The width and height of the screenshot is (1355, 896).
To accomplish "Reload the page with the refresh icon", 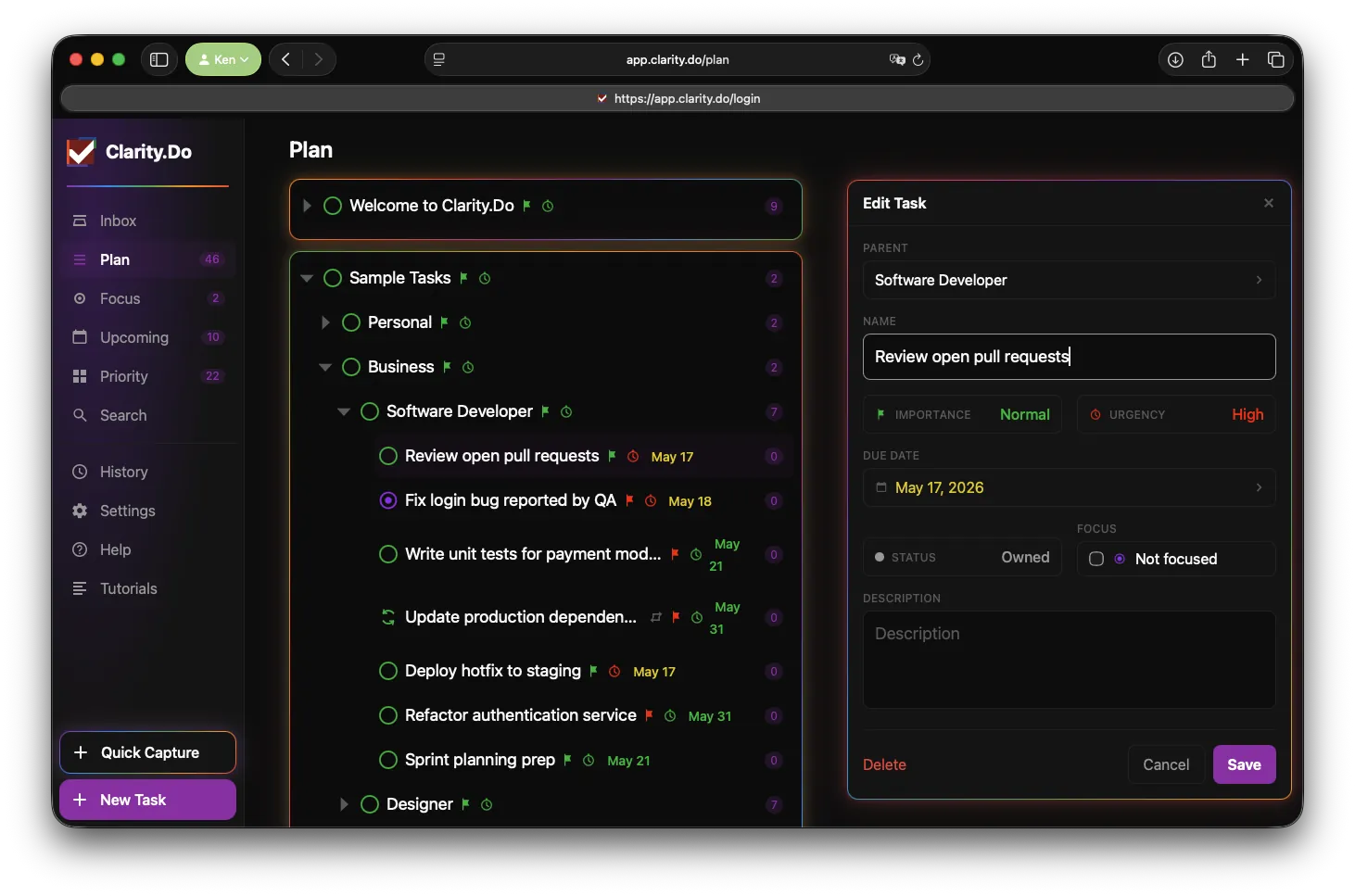I will pos(918,59).
